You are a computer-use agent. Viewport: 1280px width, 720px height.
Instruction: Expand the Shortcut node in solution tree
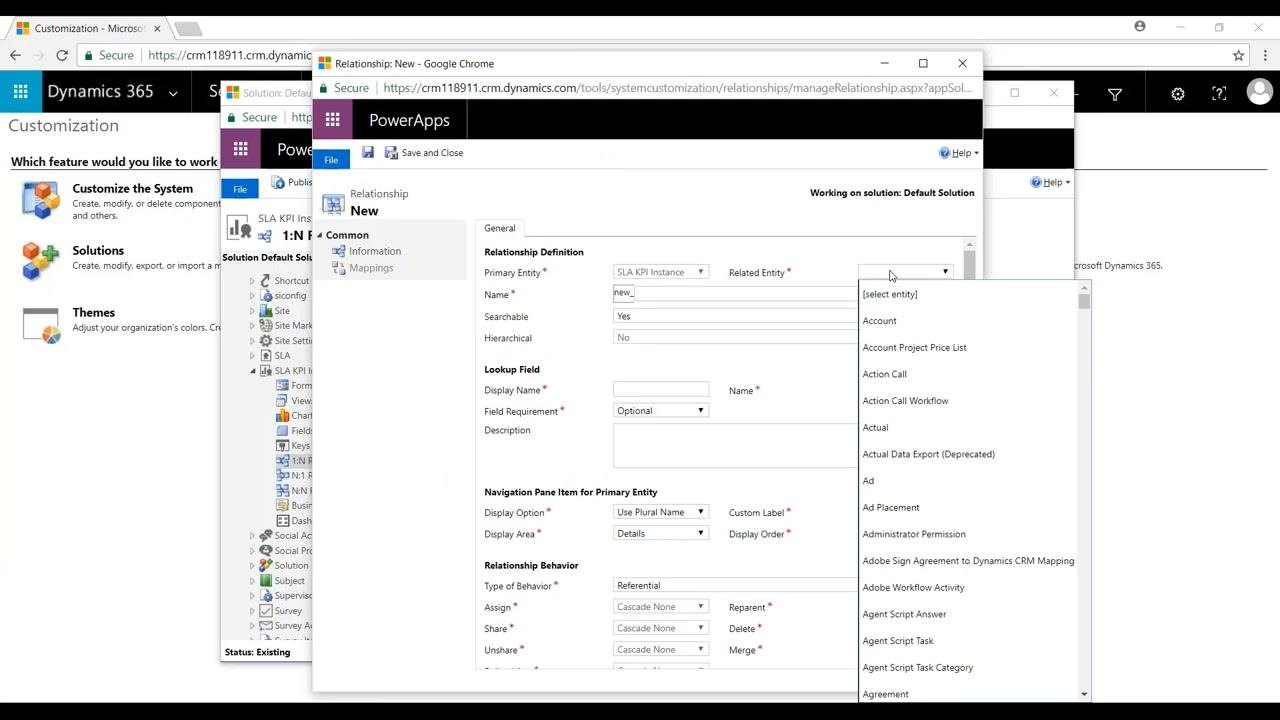tap(252, 281)
